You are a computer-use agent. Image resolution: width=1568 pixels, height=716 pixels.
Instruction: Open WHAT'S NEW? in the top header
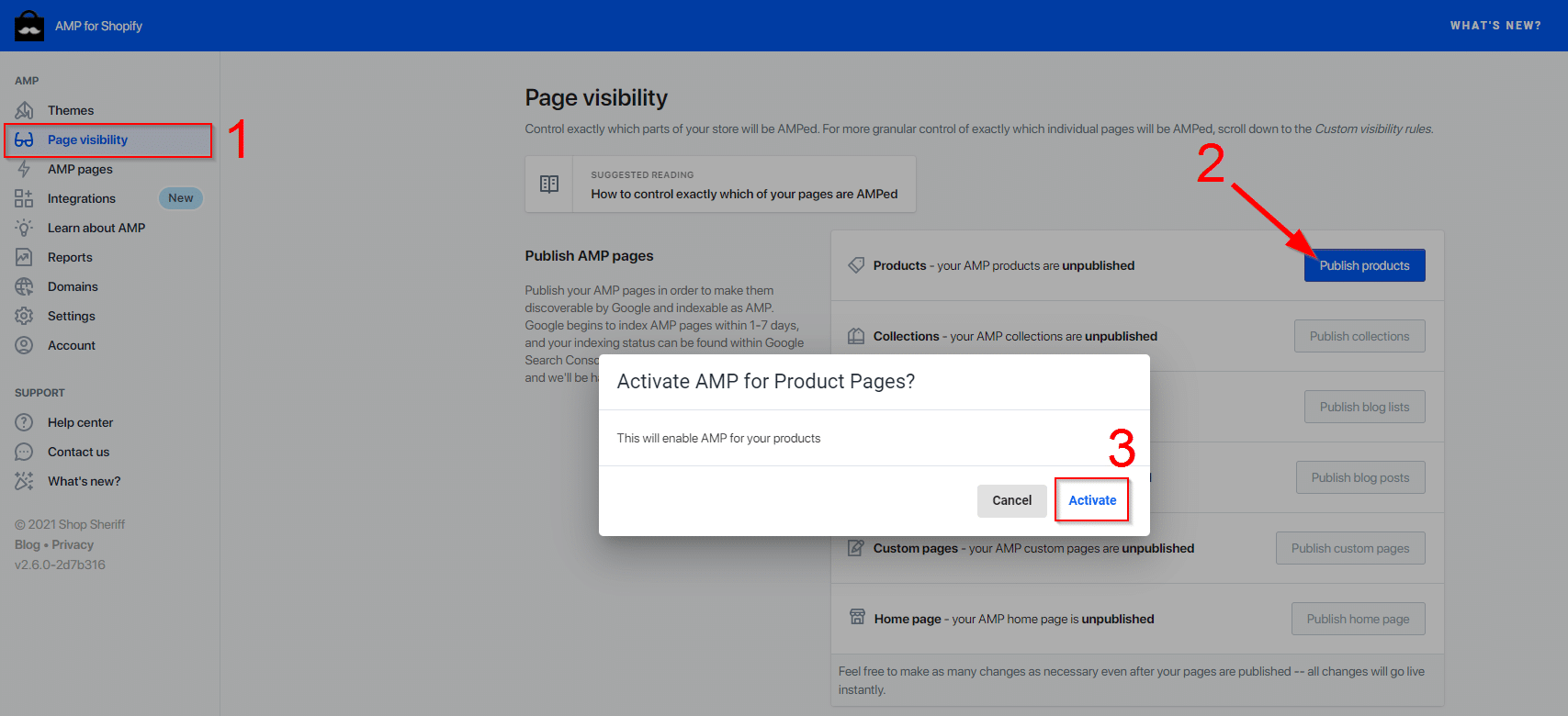pos(1495,26)
